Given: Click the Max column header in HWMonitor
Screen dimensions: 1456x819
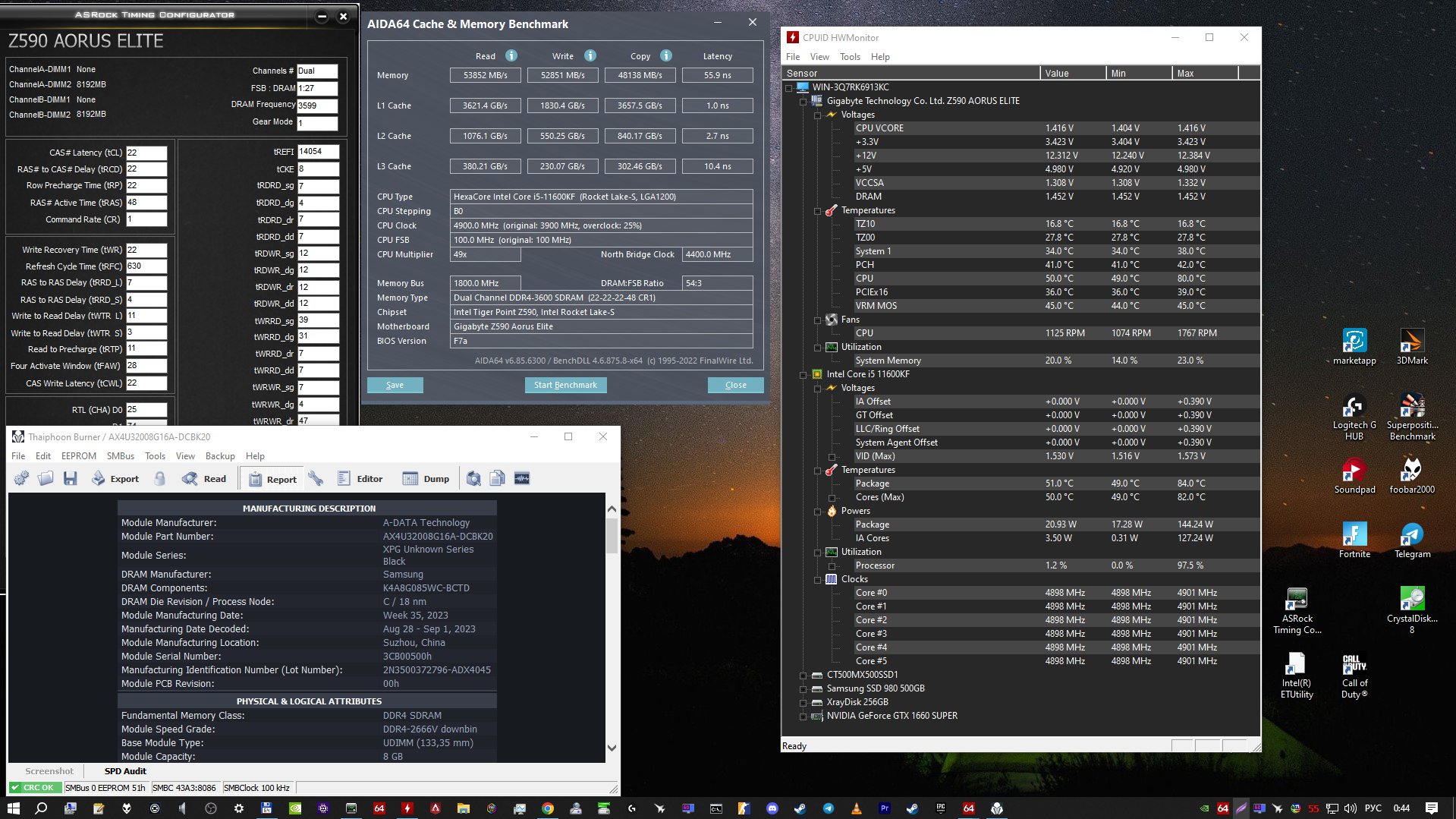Looking at the screenshot, I should tap(1205, 73).
